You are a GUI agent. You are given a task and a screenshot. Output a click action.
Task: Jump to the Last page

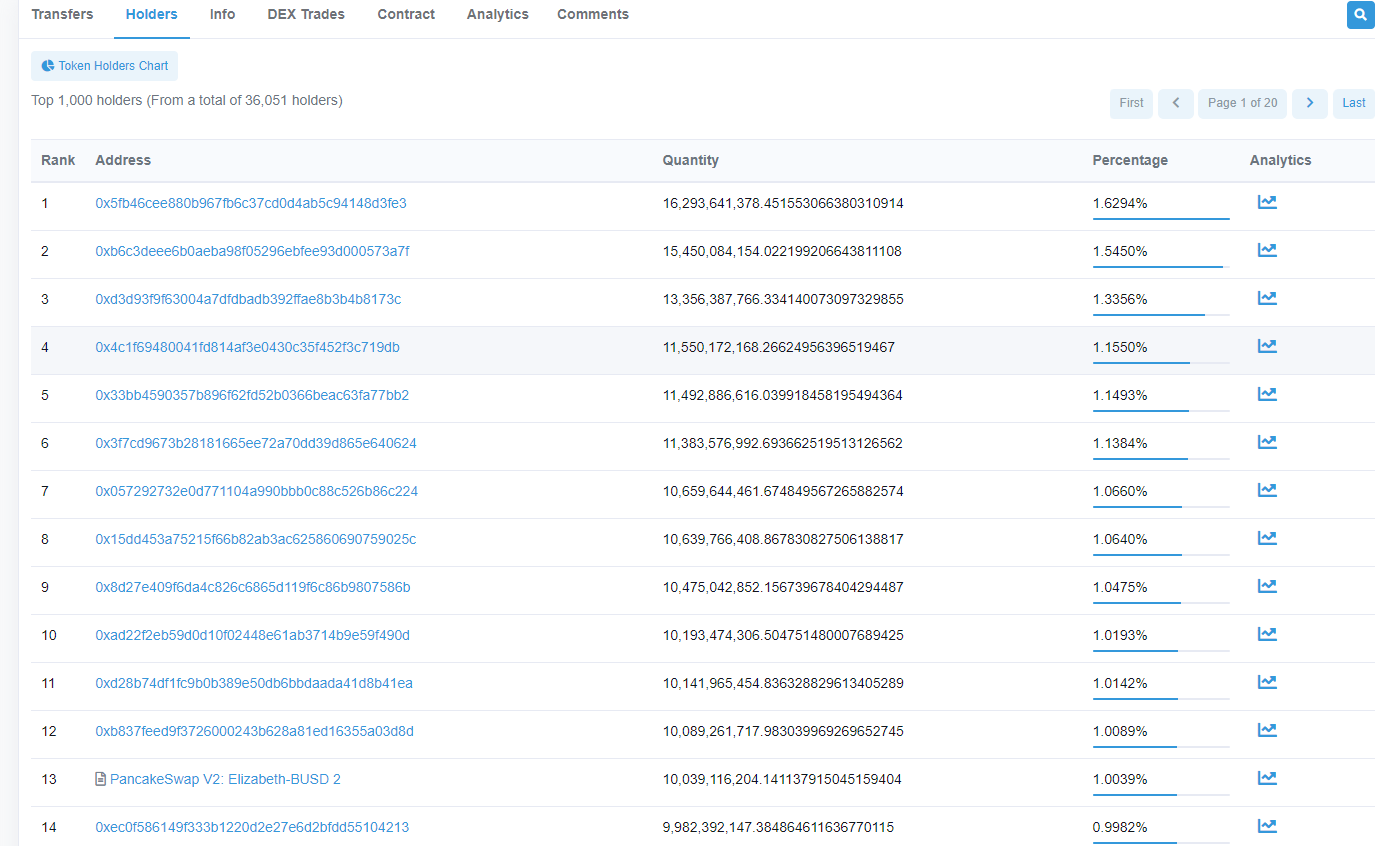[x=1353, y=103]
